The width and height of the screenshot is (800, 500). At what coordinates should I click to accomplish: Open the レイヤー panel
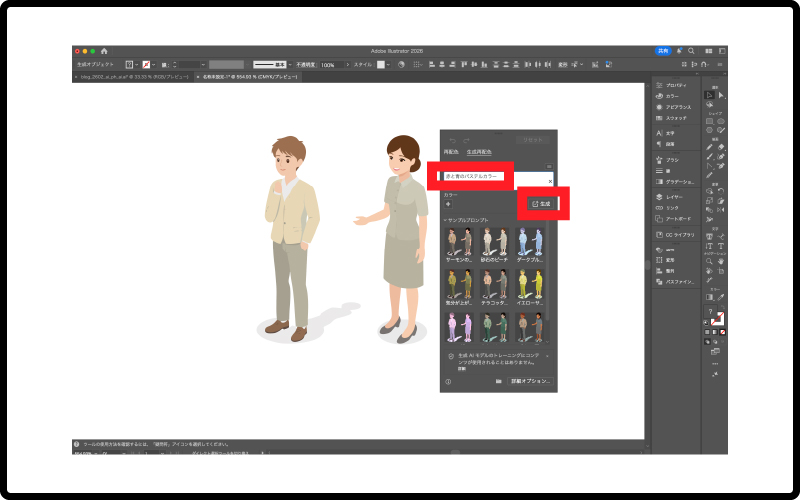pyautogui.click(x=675, y=198)
